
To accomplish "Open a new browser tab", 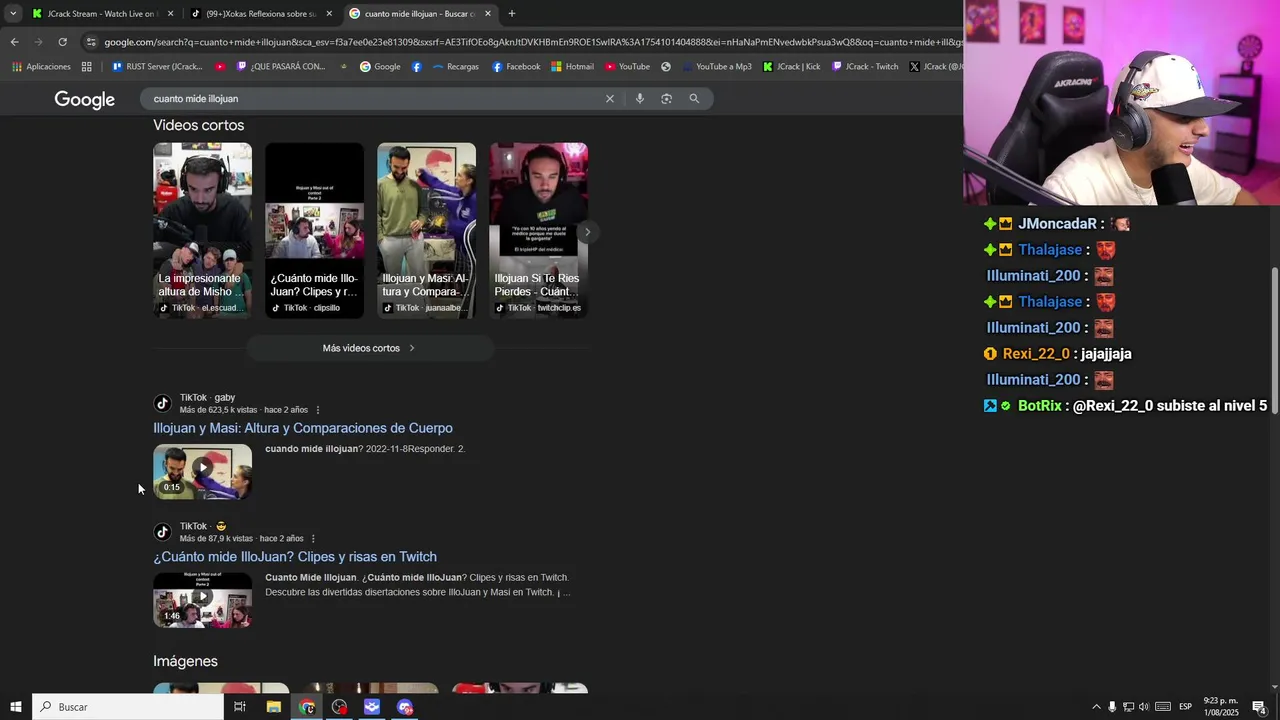I will coord(512,13).
